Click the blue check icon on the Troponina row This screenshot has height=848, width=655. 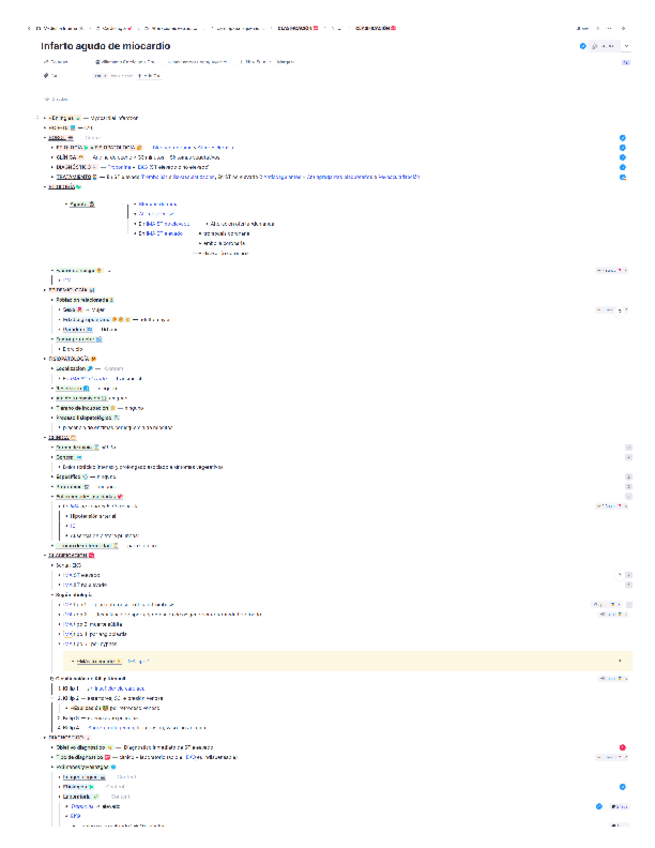(599, 806)
